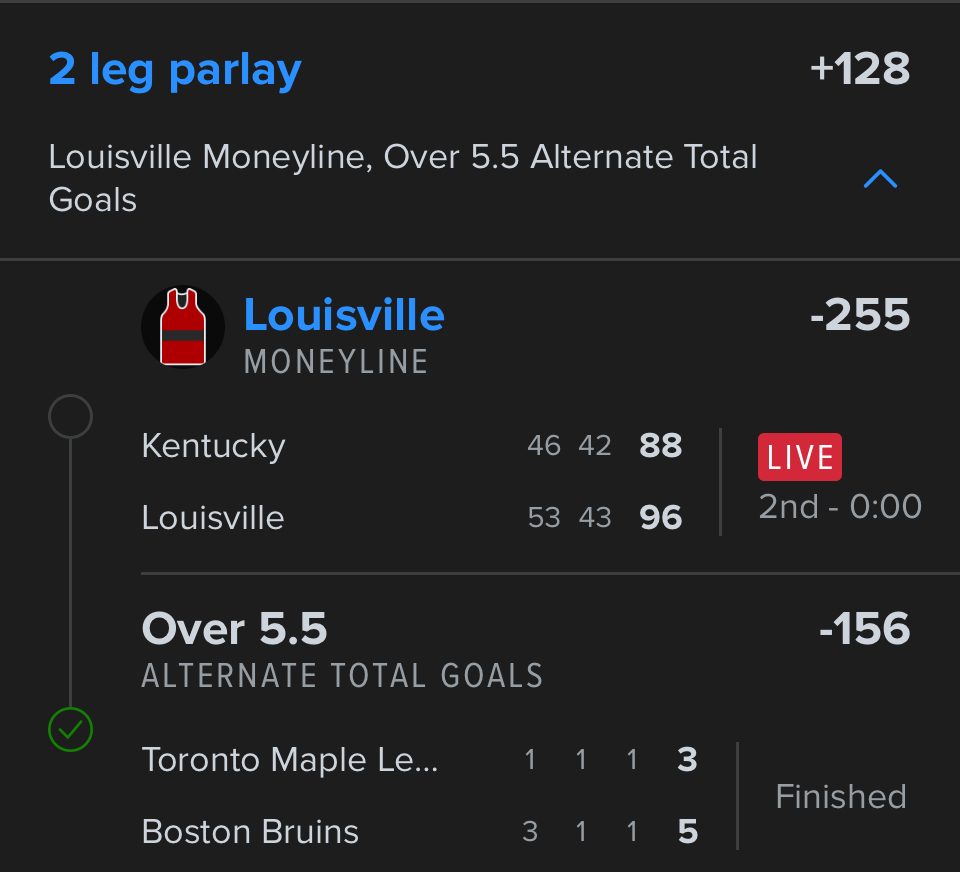The height and width of the screenshot is (872, 960).
Task: Click the parlay legs summary text
Action: coord(403,178)
